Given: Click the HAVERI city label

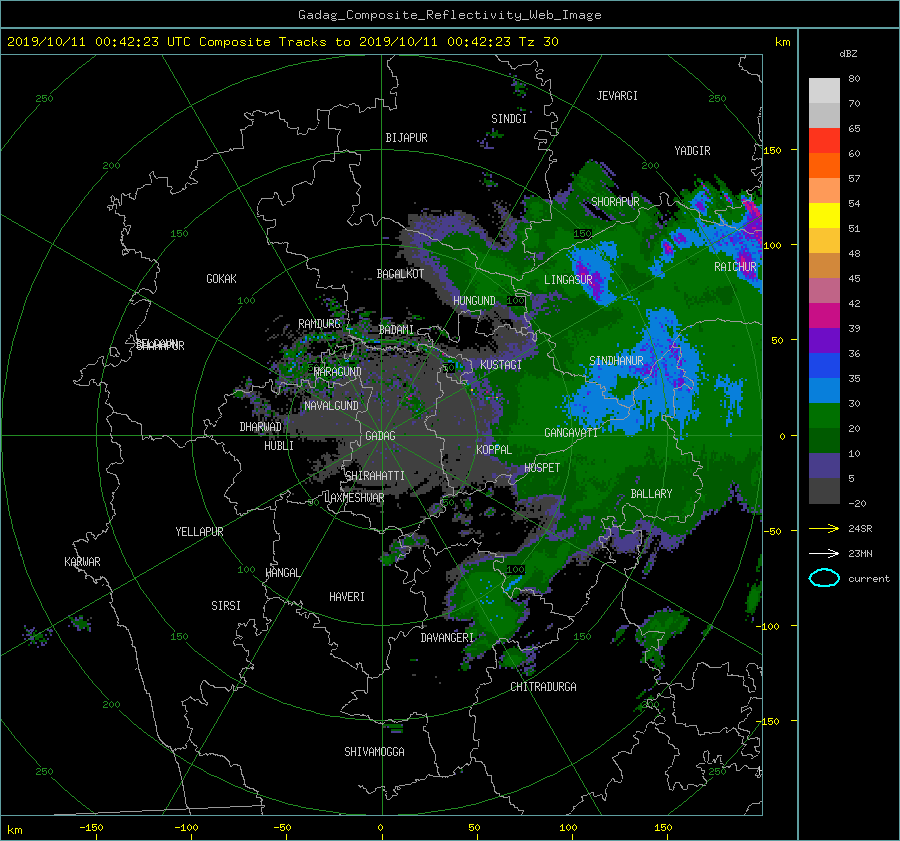Looking at the screenshot, I should pyautogui.click(x=347, y=597).
